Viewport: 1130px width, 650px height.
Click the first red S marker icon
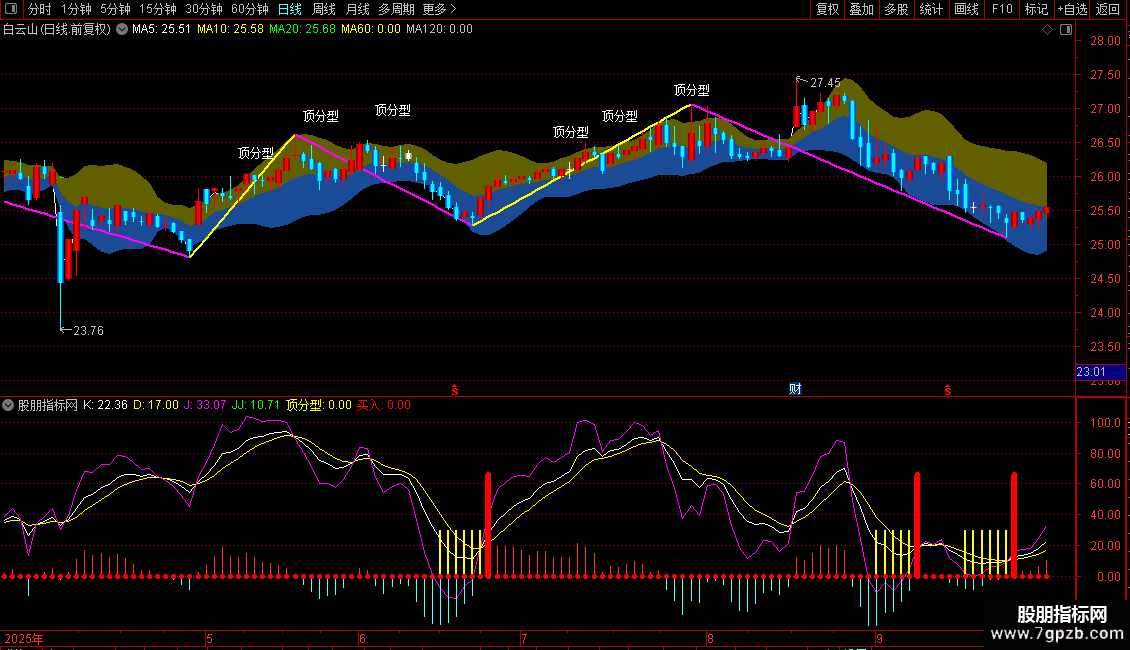[455, 390]
